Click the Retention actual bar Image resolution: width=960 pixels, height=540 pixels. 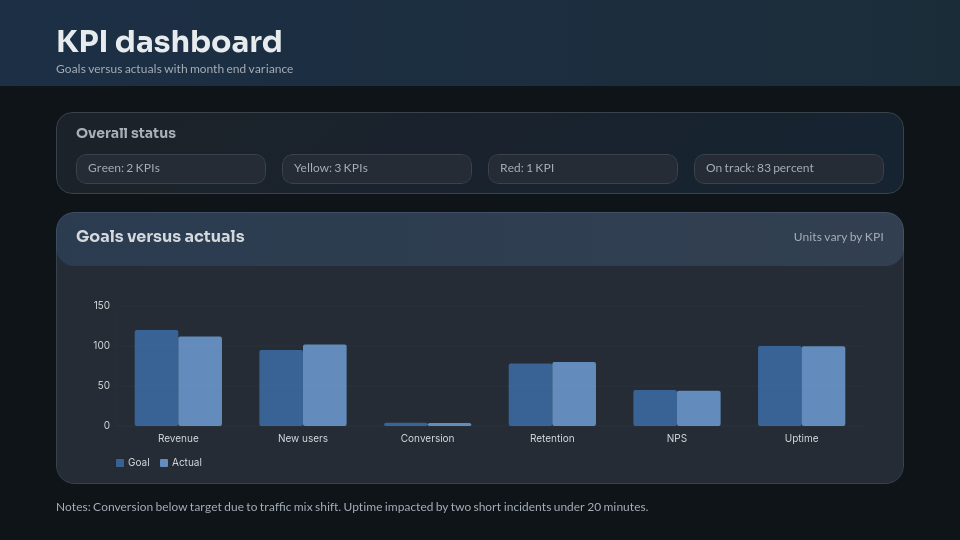(574, 394)
